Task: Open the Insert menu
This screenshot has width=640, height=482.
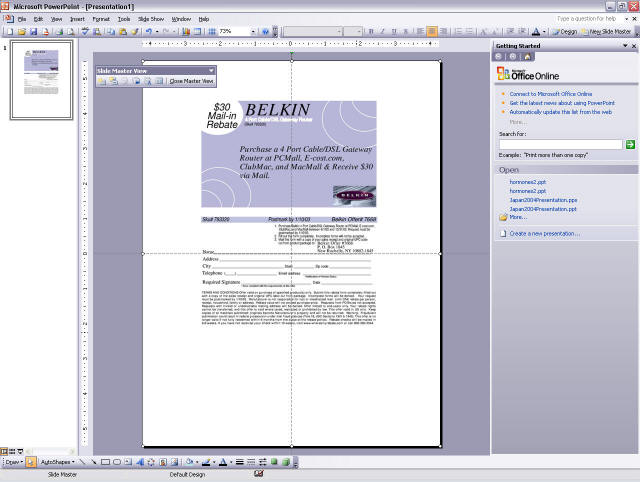Action: click(77, 19)
